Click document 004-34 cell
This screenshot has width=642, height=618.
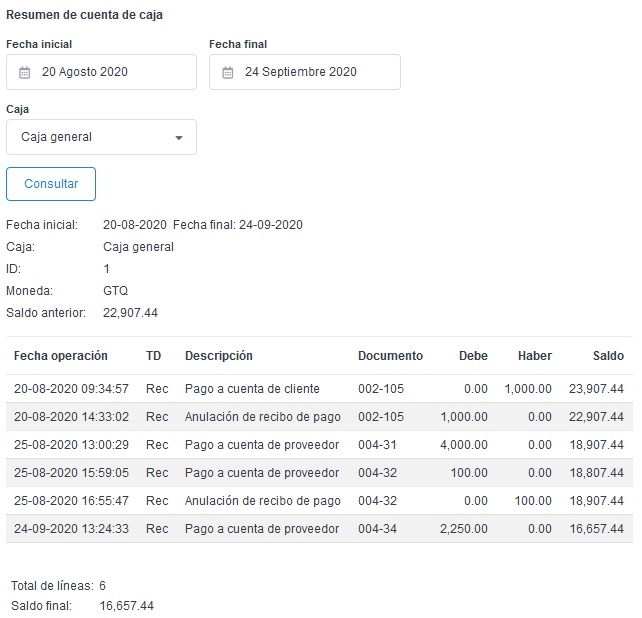[x=378, y=529]
